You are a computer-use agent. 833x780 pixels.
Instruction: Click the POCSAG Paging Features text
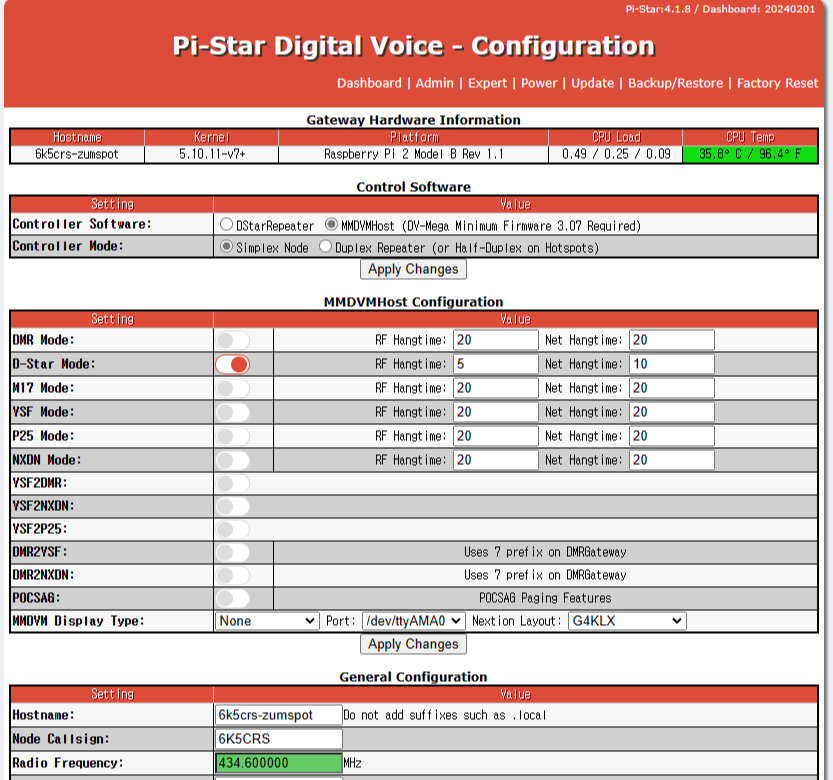coord(545,598)
